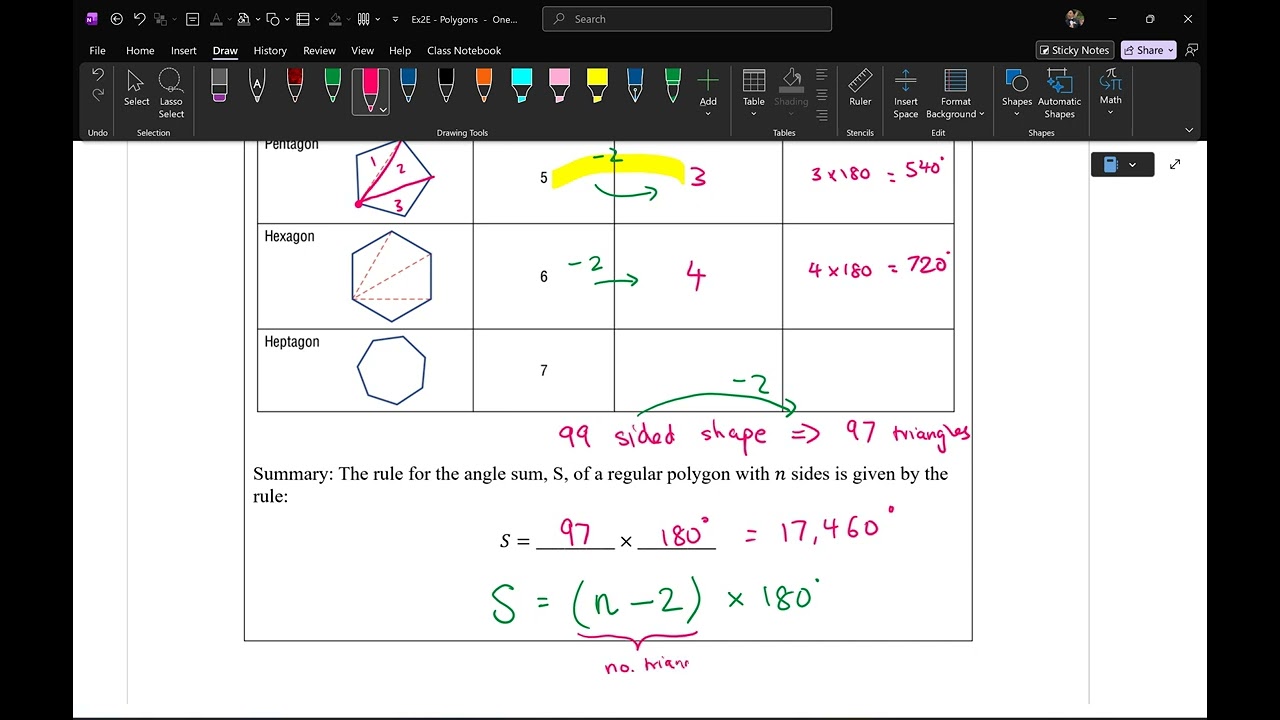Open the Share dropdown arrow
The image size is (1280, 720).
tap(1170, 50)
